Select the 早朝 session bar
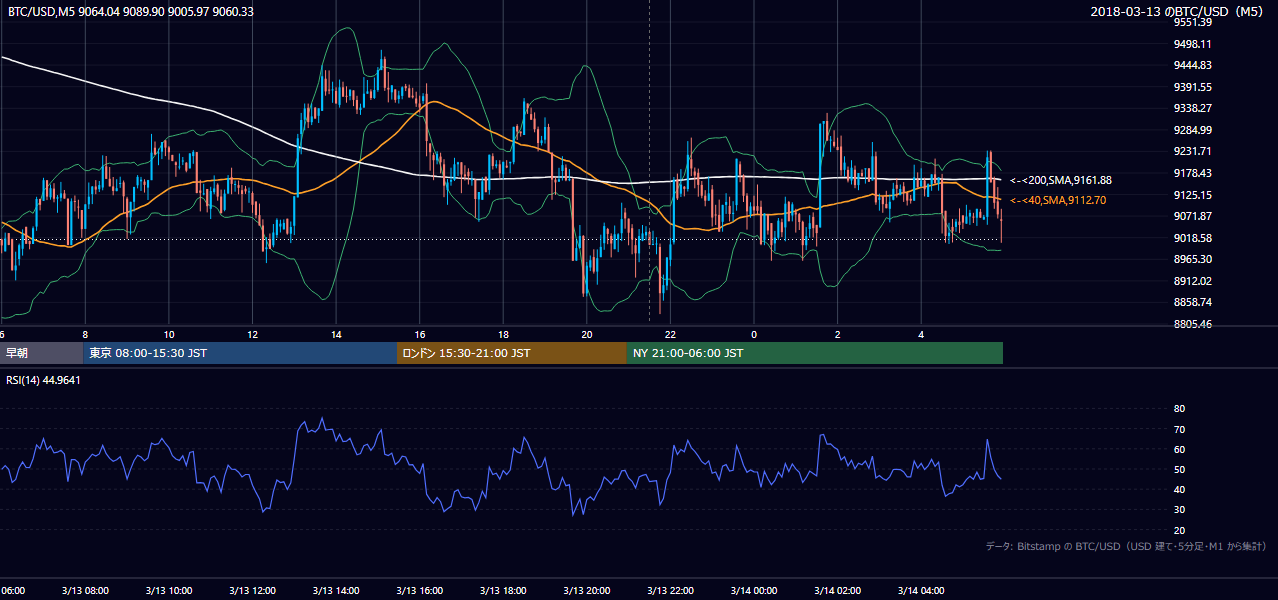Image resolution: width=1278 pixels, height=600 pixels. (x=41, y=353)
